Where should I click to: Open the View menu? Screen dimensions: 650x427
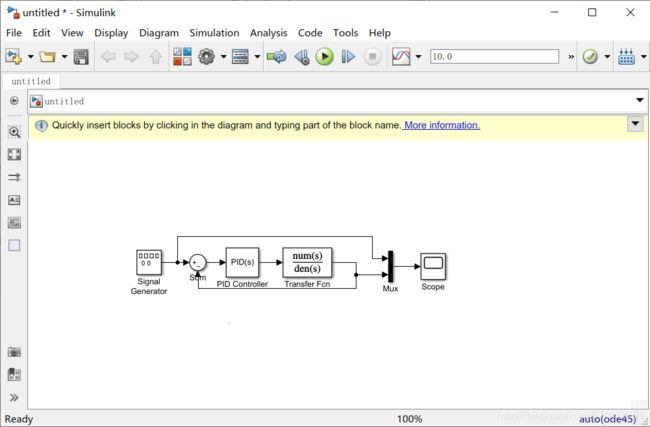pyautogui.click(x=72, y=33)
